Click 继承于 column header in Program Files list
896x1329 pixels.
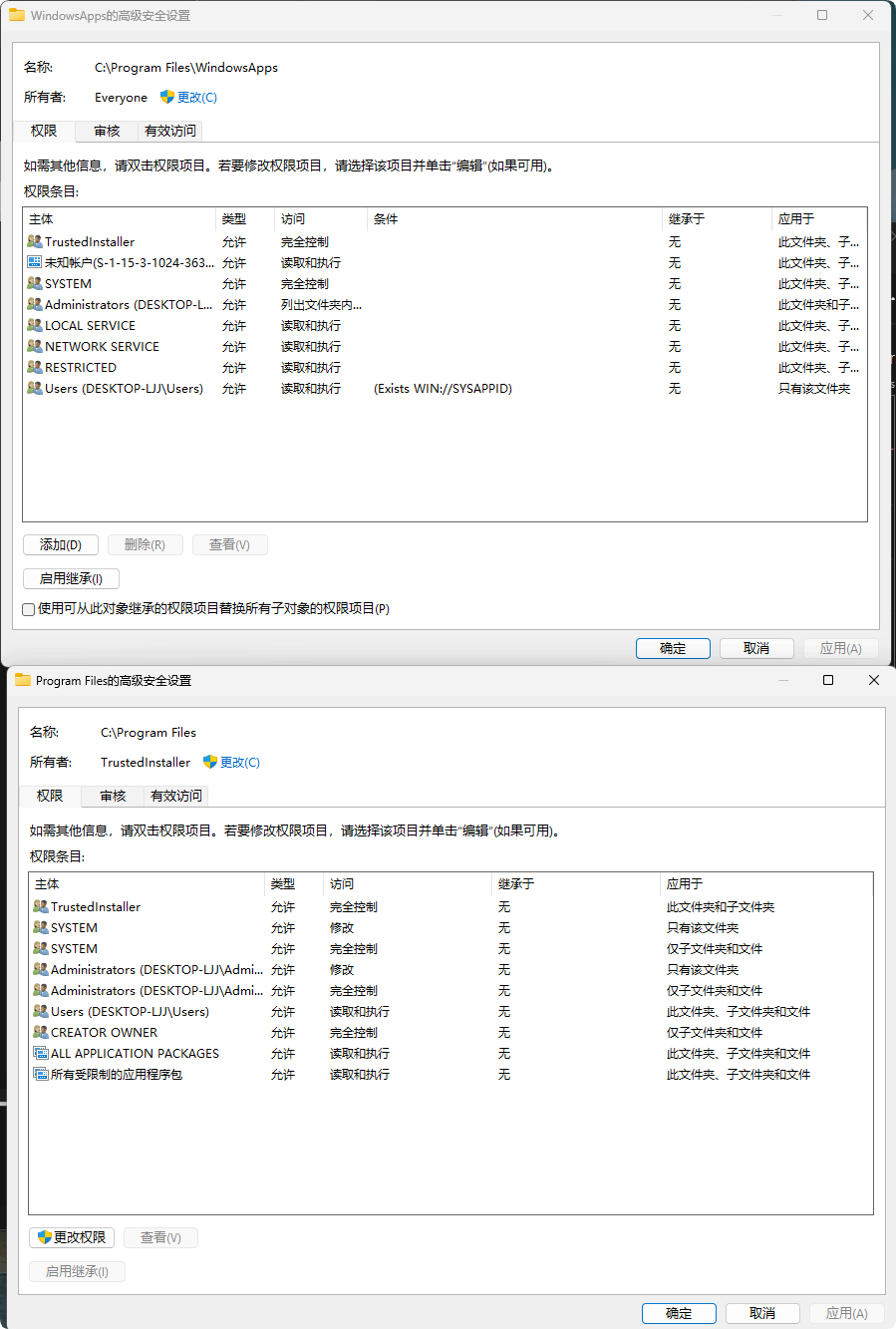(576, 884)
